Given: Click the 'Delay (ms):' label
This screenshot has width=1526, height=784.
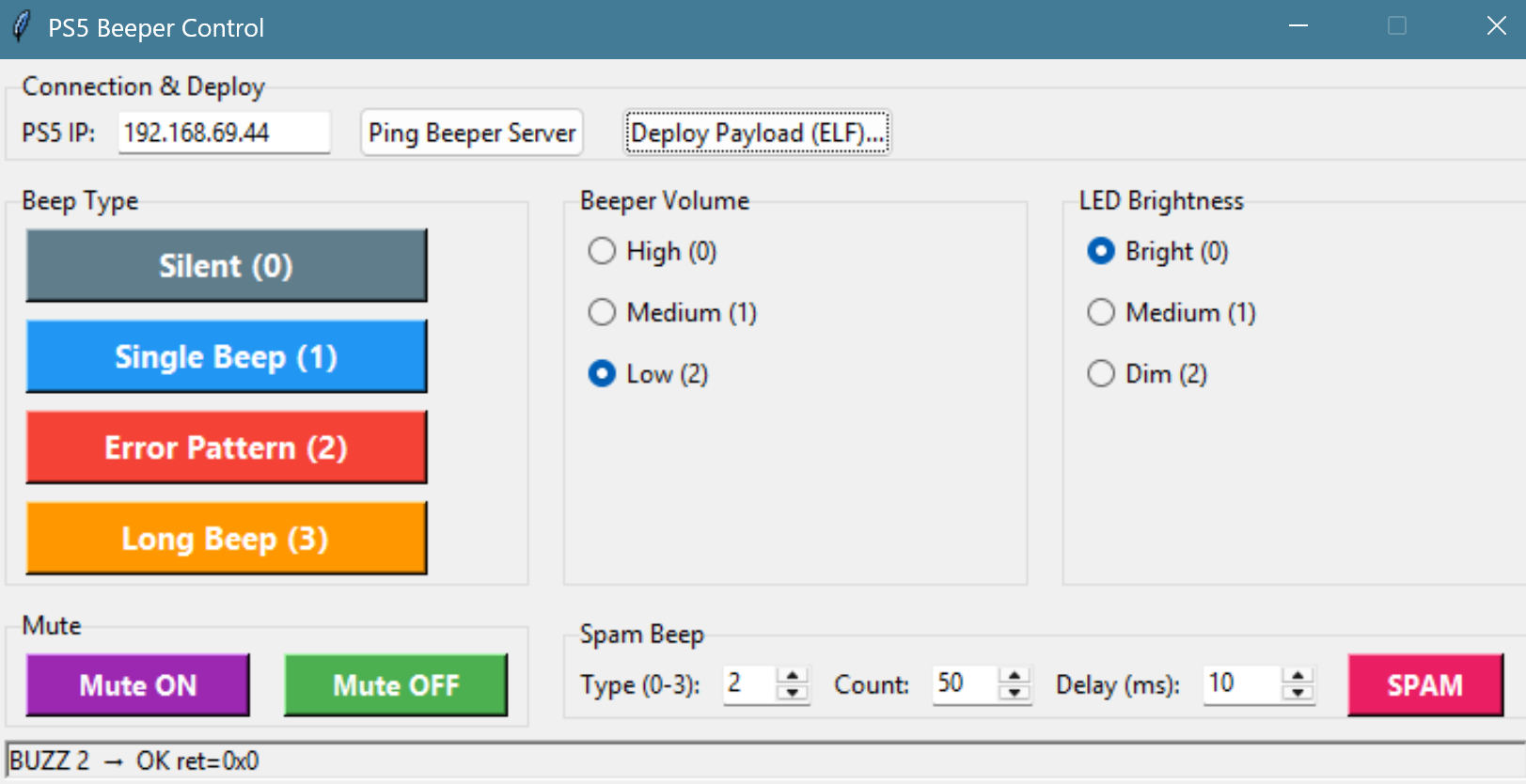Looking at the screenshot, I should point(1118,685).
